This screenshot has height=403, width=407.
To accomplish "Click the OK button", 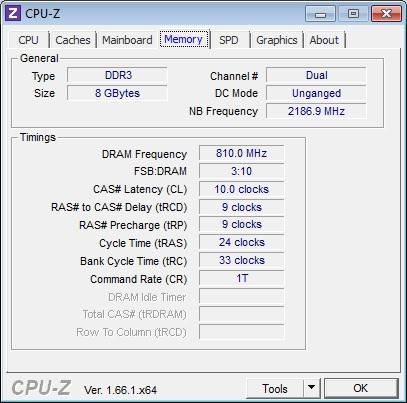I will pos(361,388).
